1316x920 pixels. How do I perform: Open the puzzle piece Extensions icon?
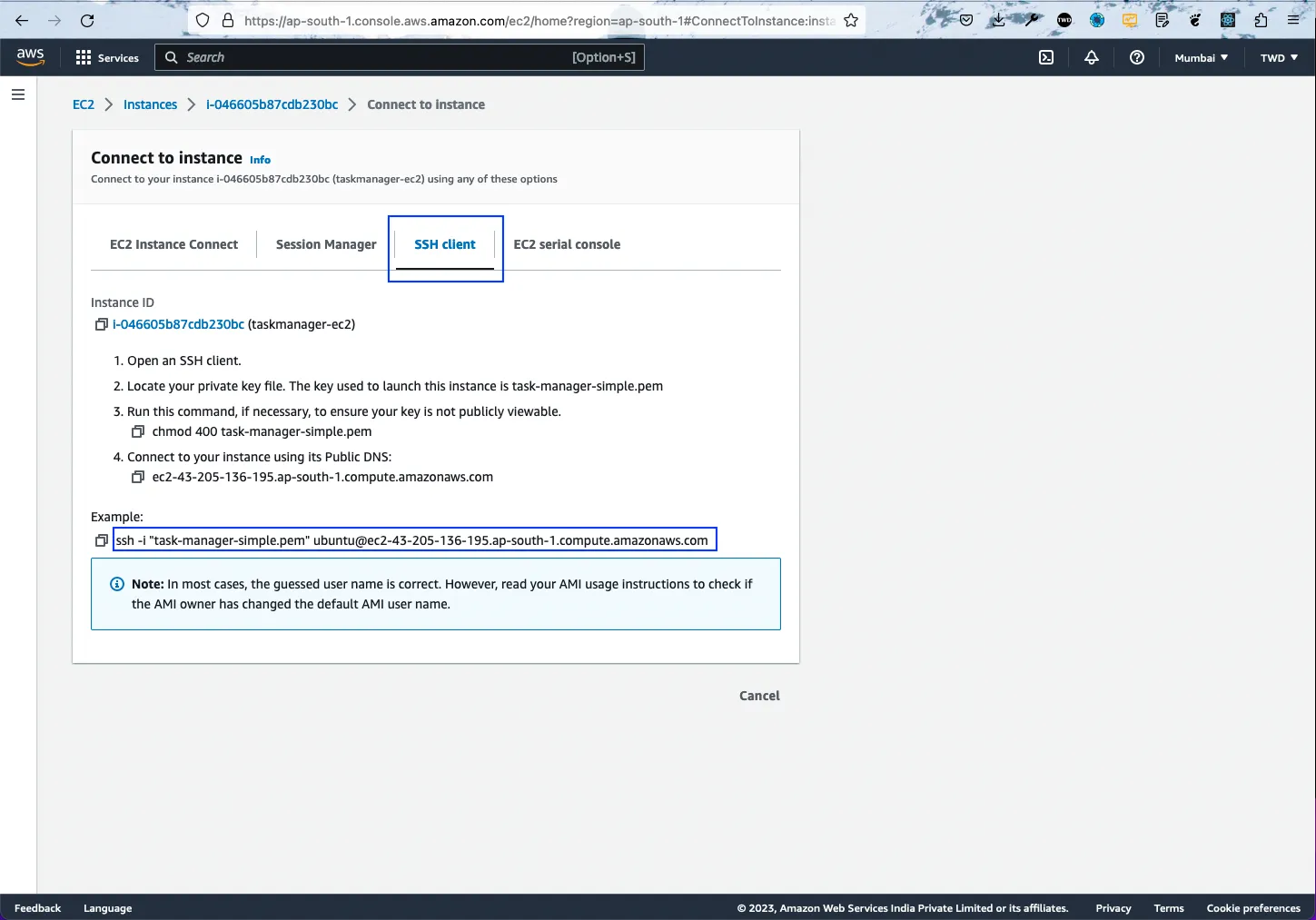1261,20
